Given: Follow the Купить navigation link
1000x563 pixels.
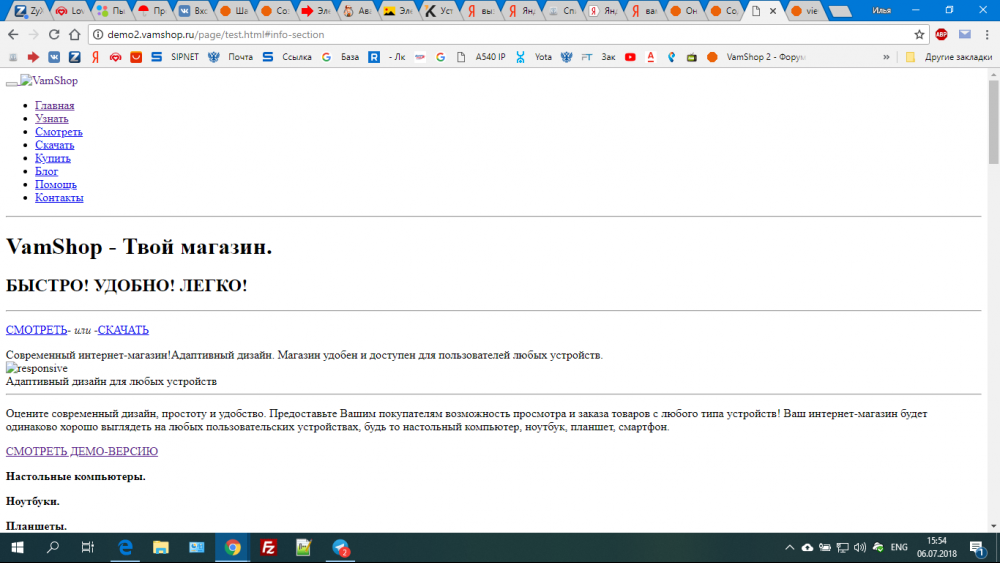Looking at the screenshot, I should coord(53,158).
